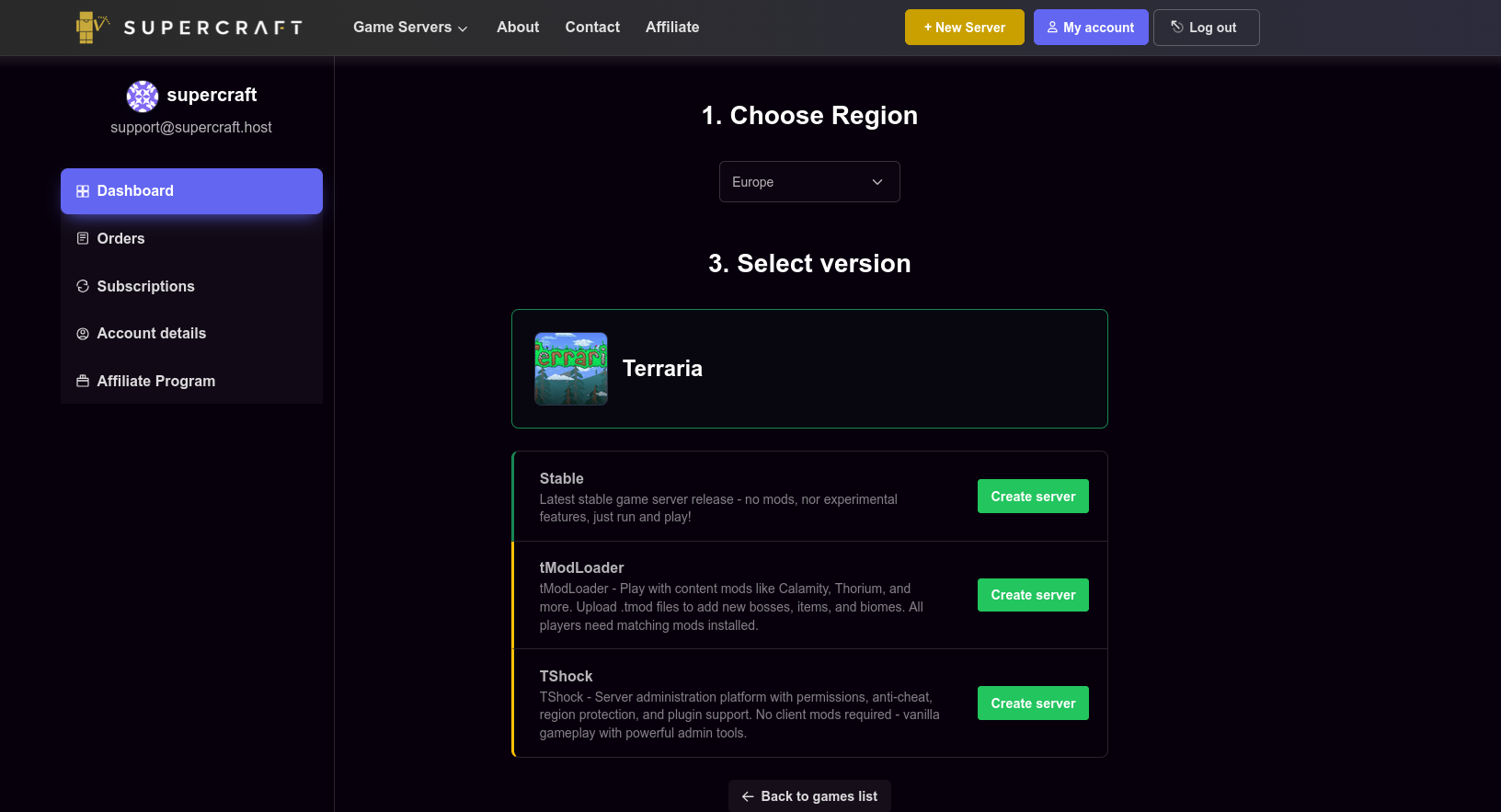Create server for Stable version
The image size is (1501, 812).
(x=1033, y=497)
